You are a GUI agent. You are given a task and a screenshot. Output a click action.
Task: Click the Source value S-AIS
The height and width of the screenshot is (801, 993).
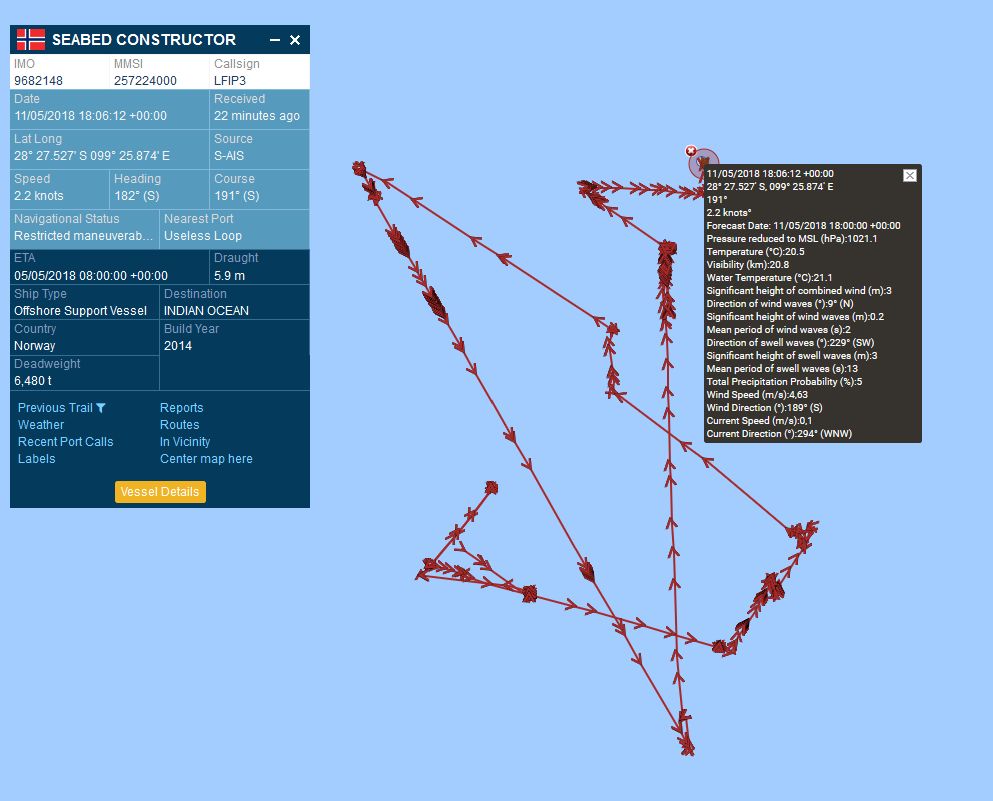click(229, 156)
